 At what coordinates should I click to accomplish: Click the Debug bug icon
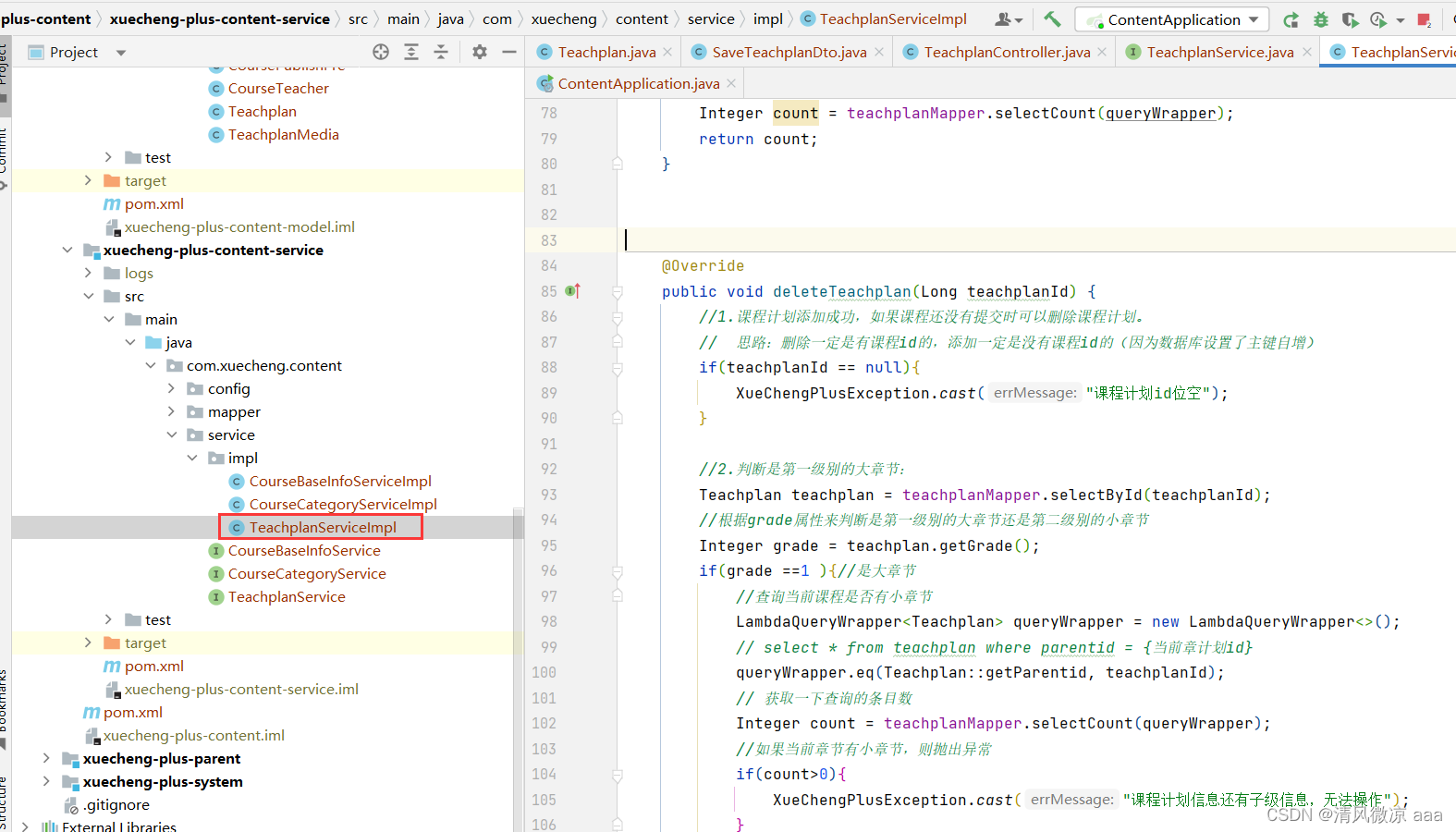(x=1321, y=19)
